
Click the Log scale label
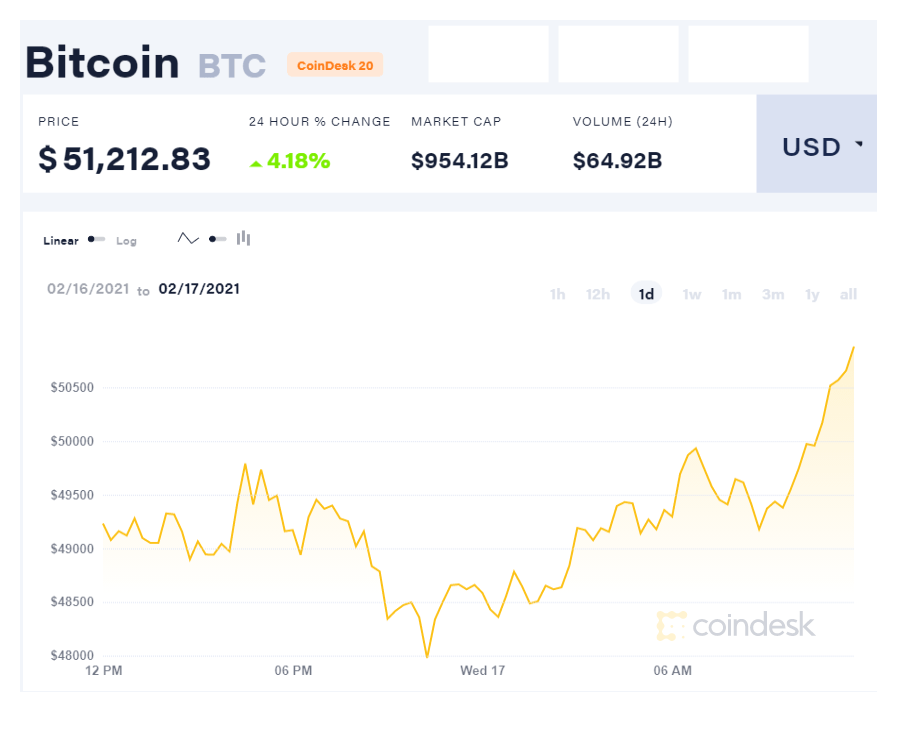(126, 241)
